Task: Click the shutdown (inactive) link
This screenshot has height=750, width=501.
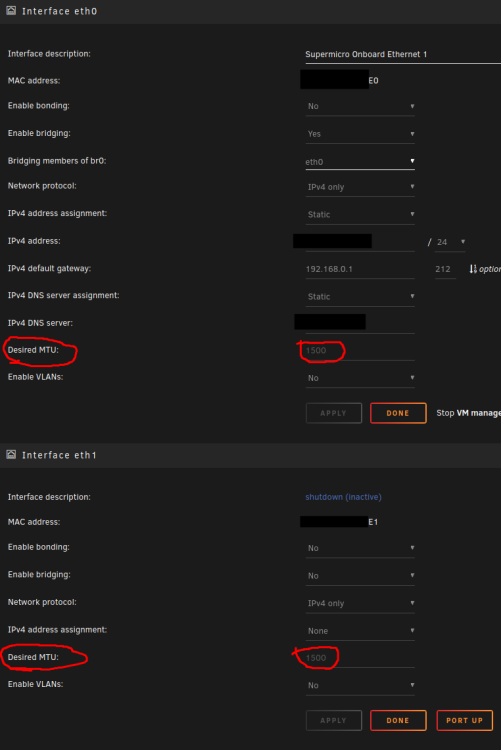Action: pyautogui.click(x=343, y=497)
